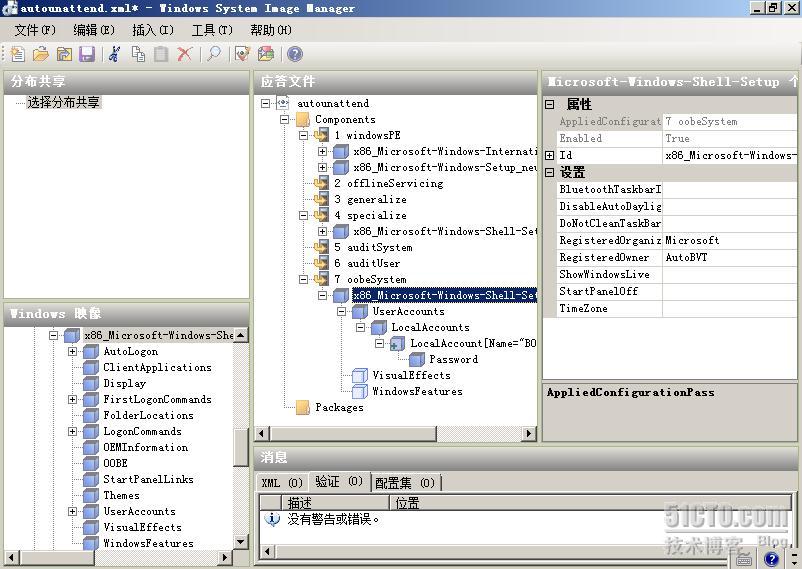
Task: Collapse the 7 oobeSystem pass
Action: pyautogui.click(x=303, y=279)
